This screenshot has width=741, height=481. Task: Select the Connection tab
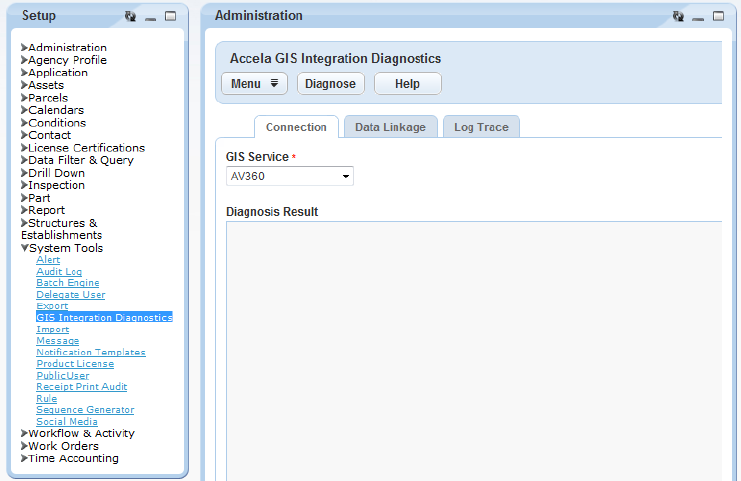click(296, 127)
